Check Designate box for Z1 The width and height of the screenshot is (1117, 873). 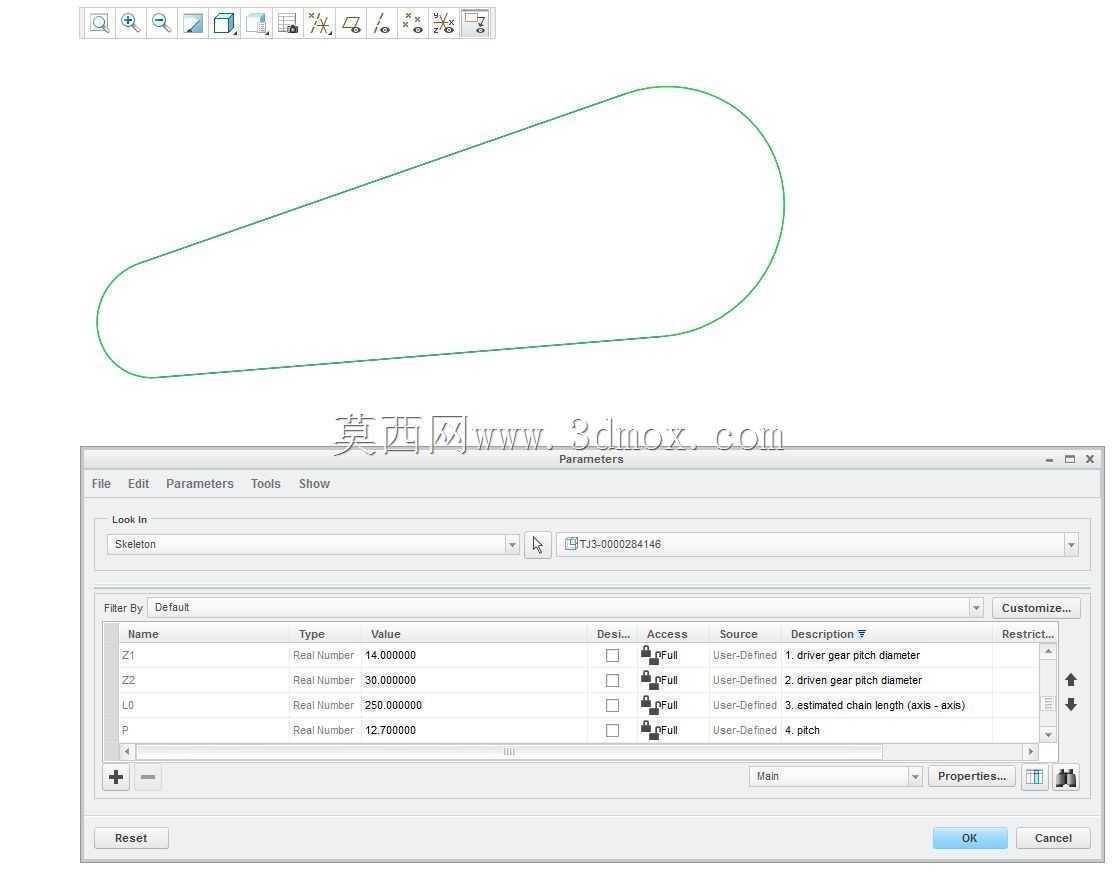tap(613, 656)
